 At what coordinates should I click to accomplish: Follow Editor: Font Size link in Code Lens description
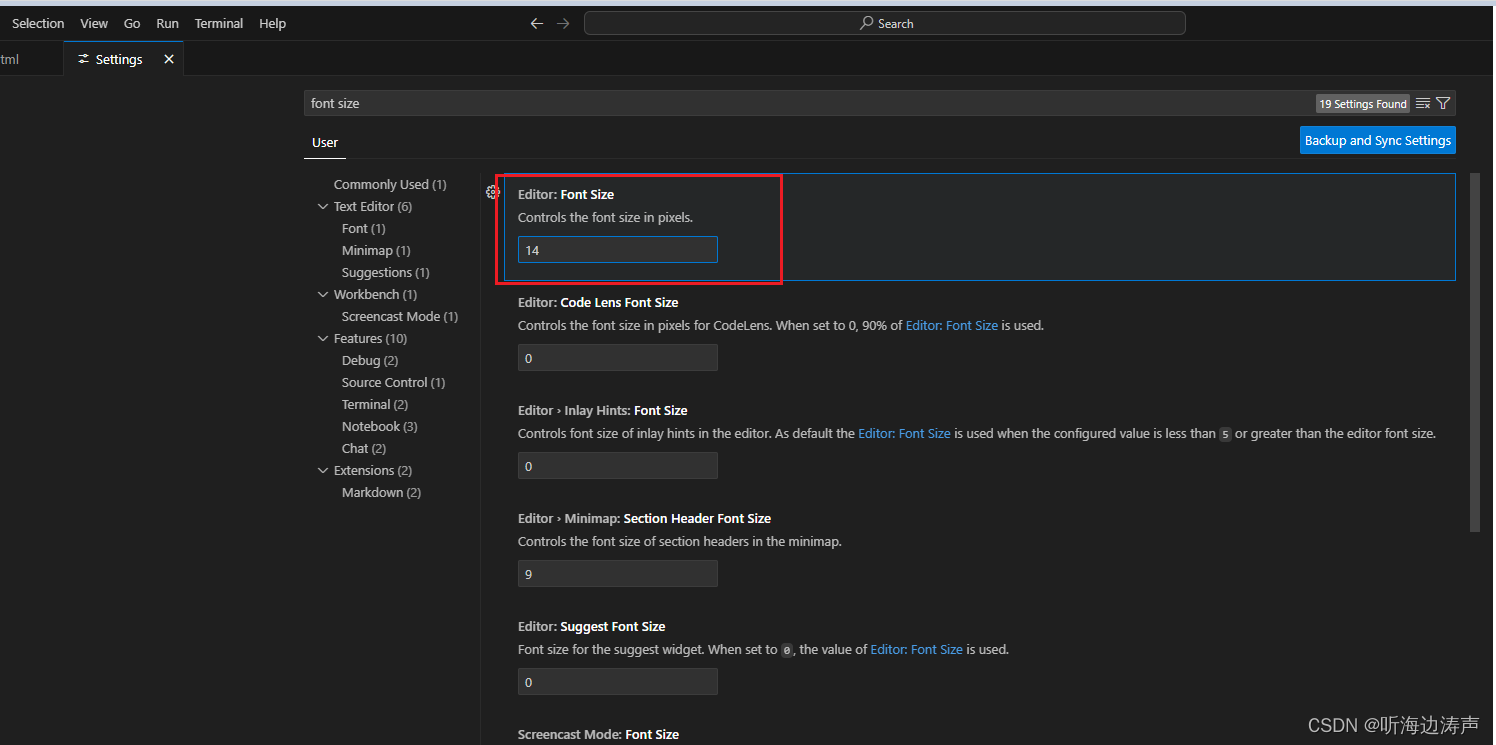point(952,325)
